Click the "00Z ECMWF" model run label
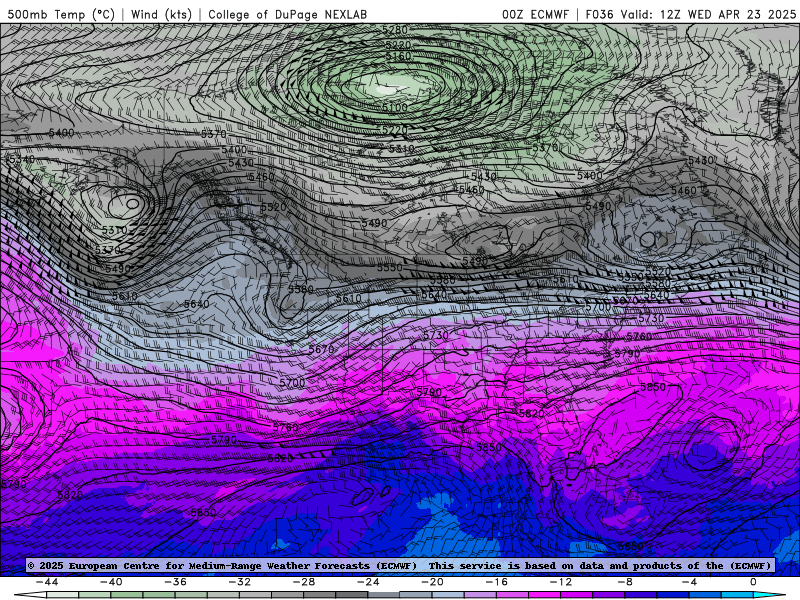 535,14
